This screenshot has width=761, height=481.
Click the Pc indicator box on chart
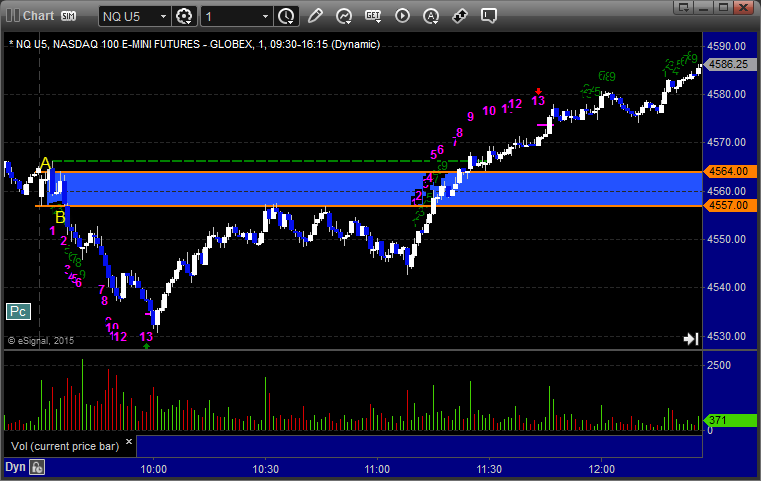[18, 311]
